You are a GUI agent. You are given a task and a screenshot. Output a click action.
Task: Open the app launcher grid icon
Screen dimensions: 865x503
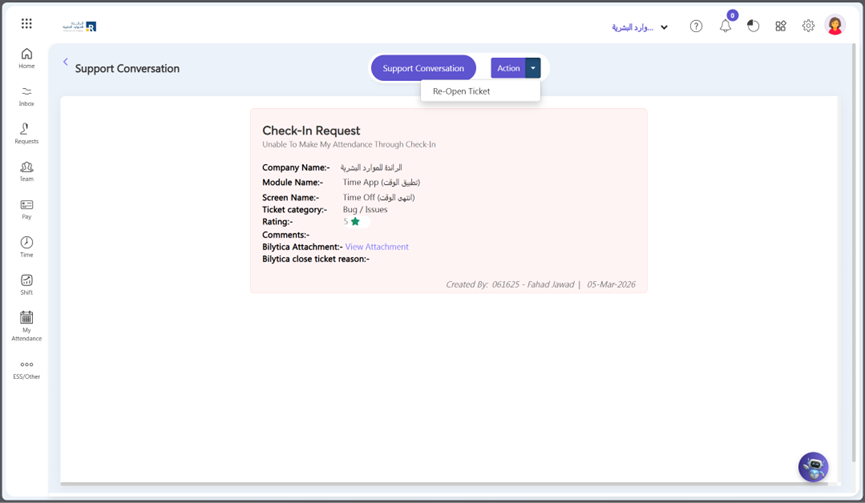pos(26,24)
